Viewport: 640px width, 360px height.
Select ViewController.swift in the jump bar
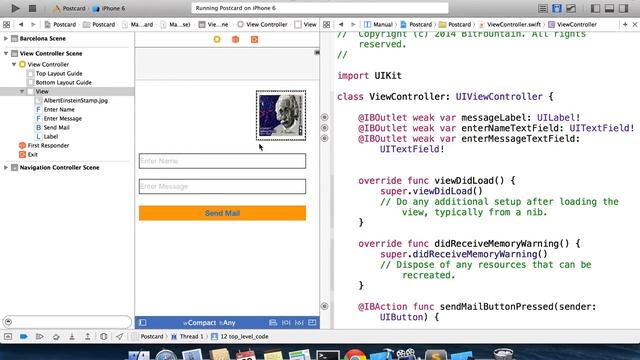[x=510, y=24]
